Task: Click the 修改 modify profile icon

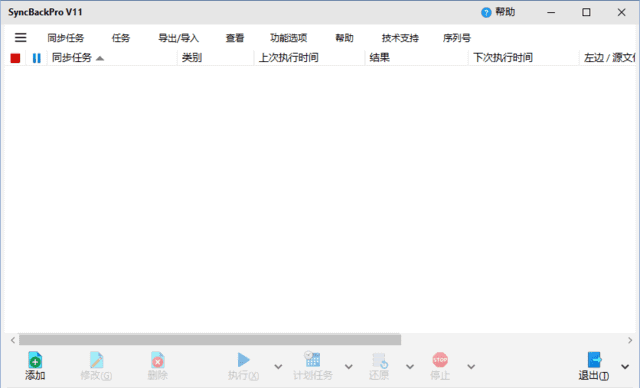Action: [x=96, y=360]
